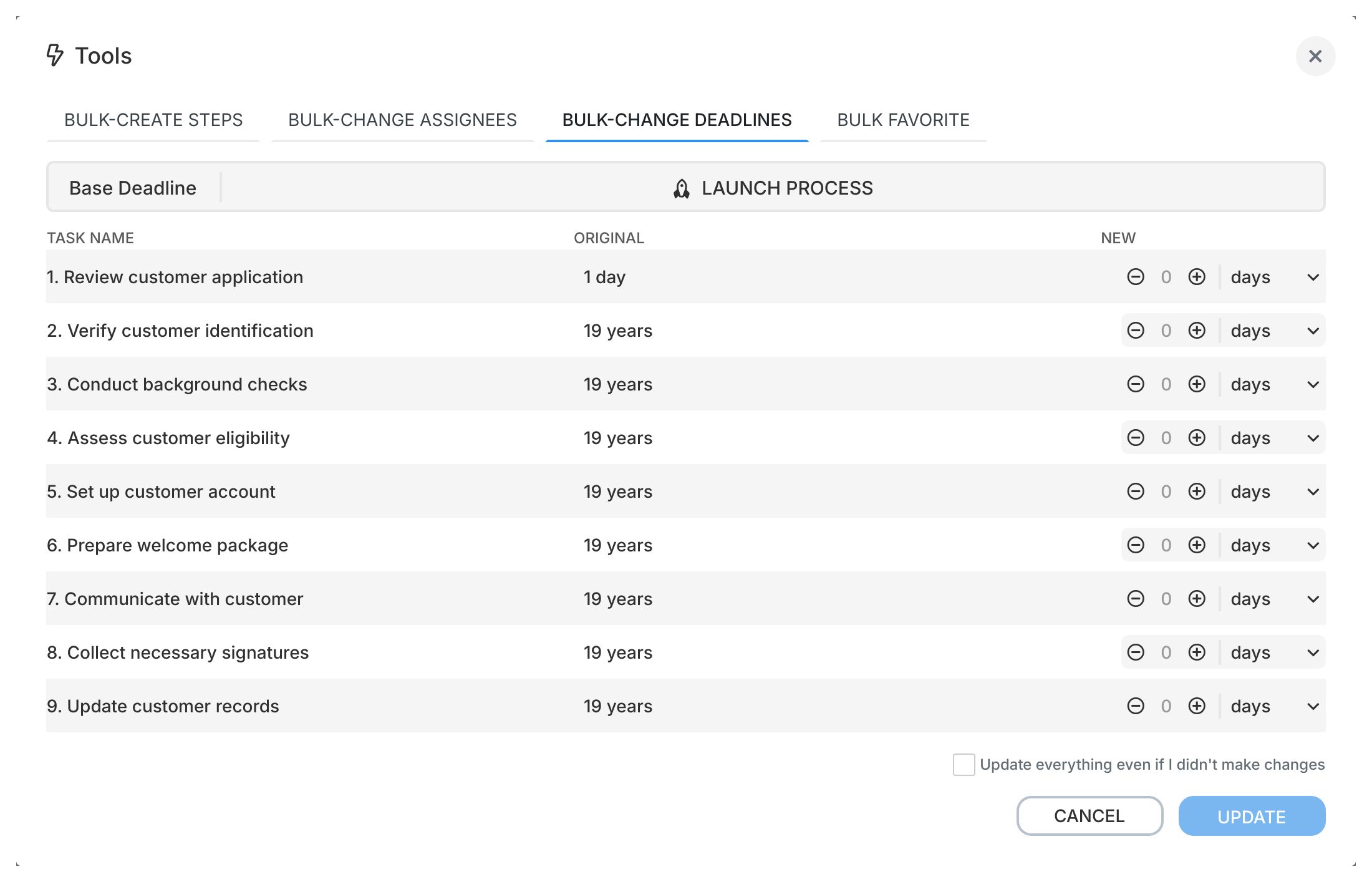The image size is (1372, 882).
Task: Click minus icon for Verify customer identification
Action: [1136, 331]
